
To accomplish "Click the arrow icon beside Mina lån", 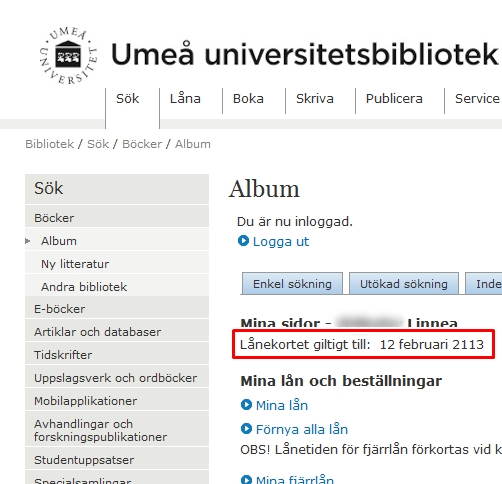I will (x=246, y=405).
